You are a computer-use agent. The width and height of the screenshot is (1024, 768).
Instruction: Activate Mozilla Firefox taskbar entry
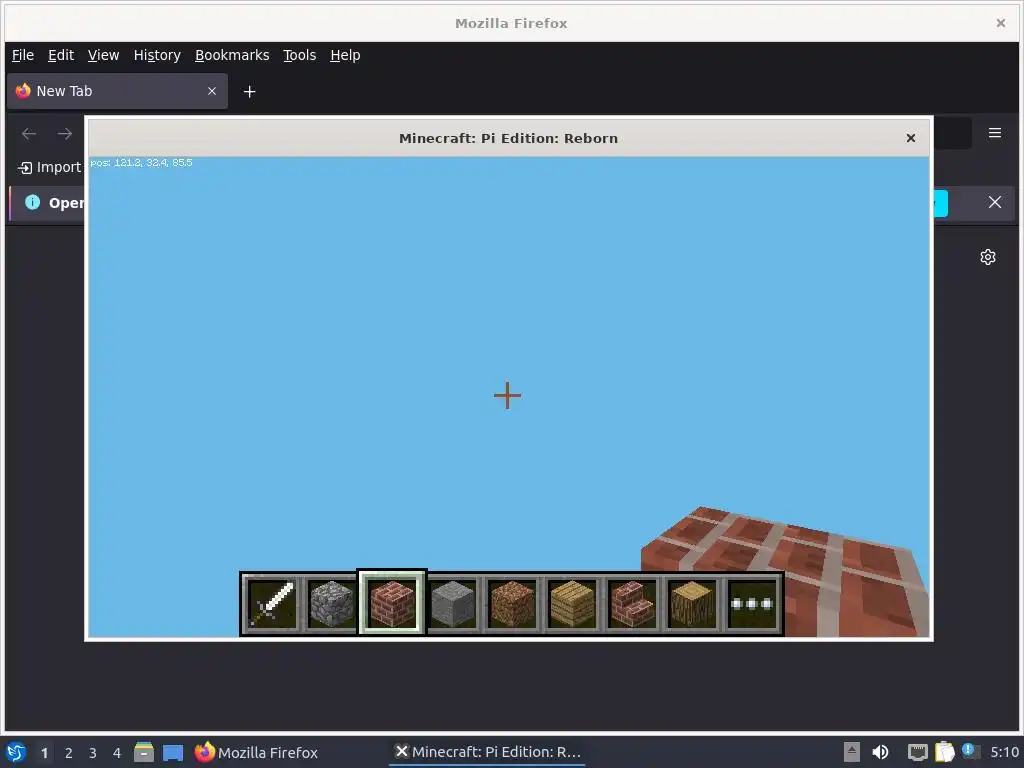(x=256, y=752)
